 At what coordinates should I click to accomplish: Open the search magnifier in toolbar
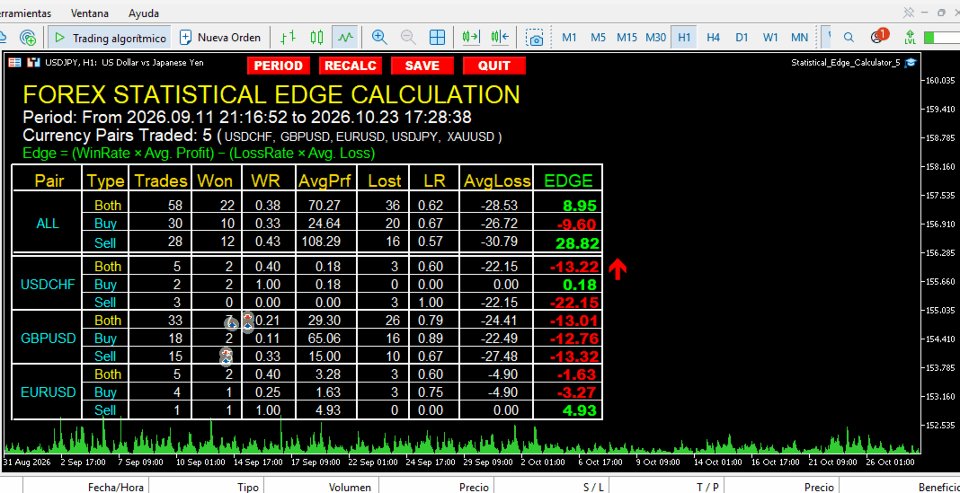coord(849,37)
